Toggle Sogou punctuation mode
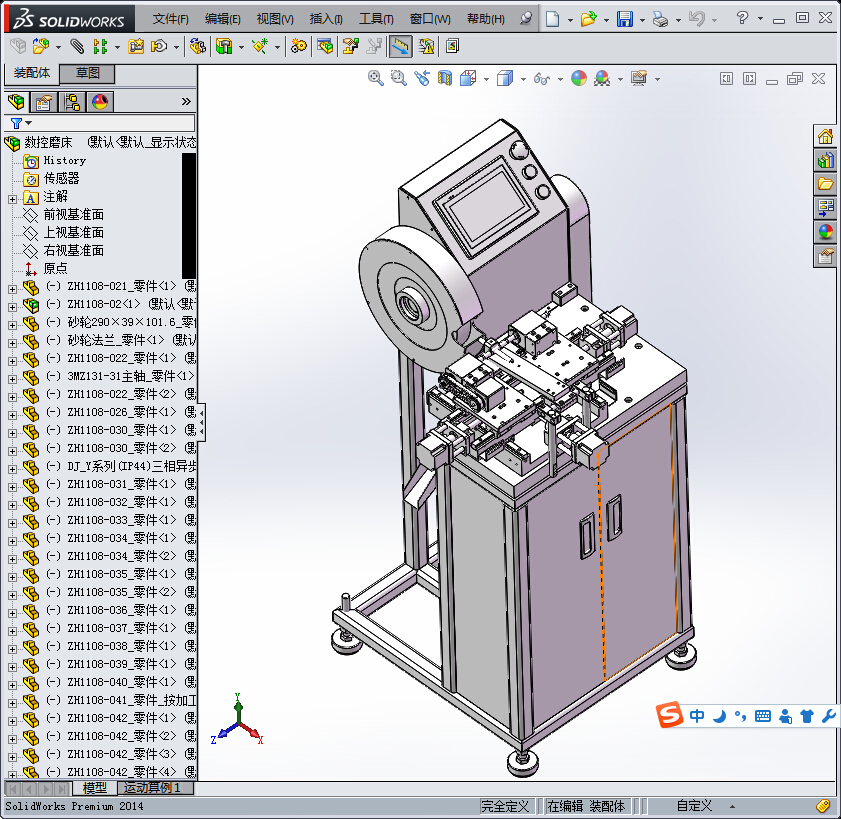 point(741,716)
